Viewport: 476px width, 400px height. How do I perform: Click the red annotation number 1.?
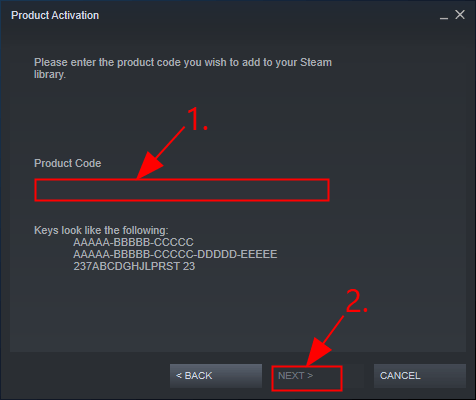197,119
